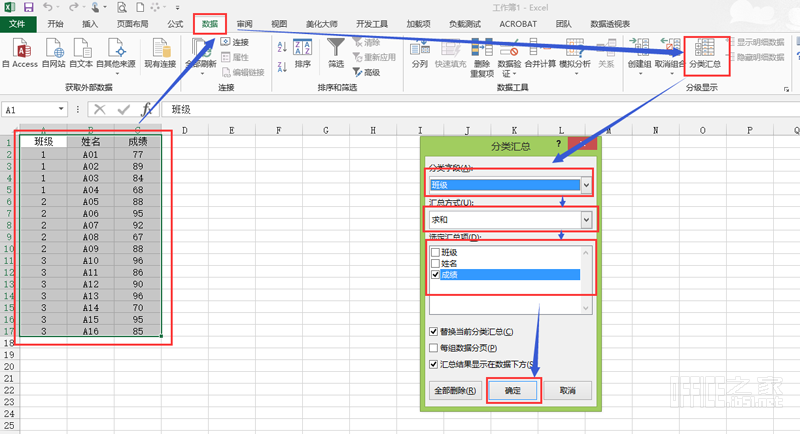This screenshot has height=434, width=800.
Task: Click the formula bar cancel X icon
Action: coord(100,109)
